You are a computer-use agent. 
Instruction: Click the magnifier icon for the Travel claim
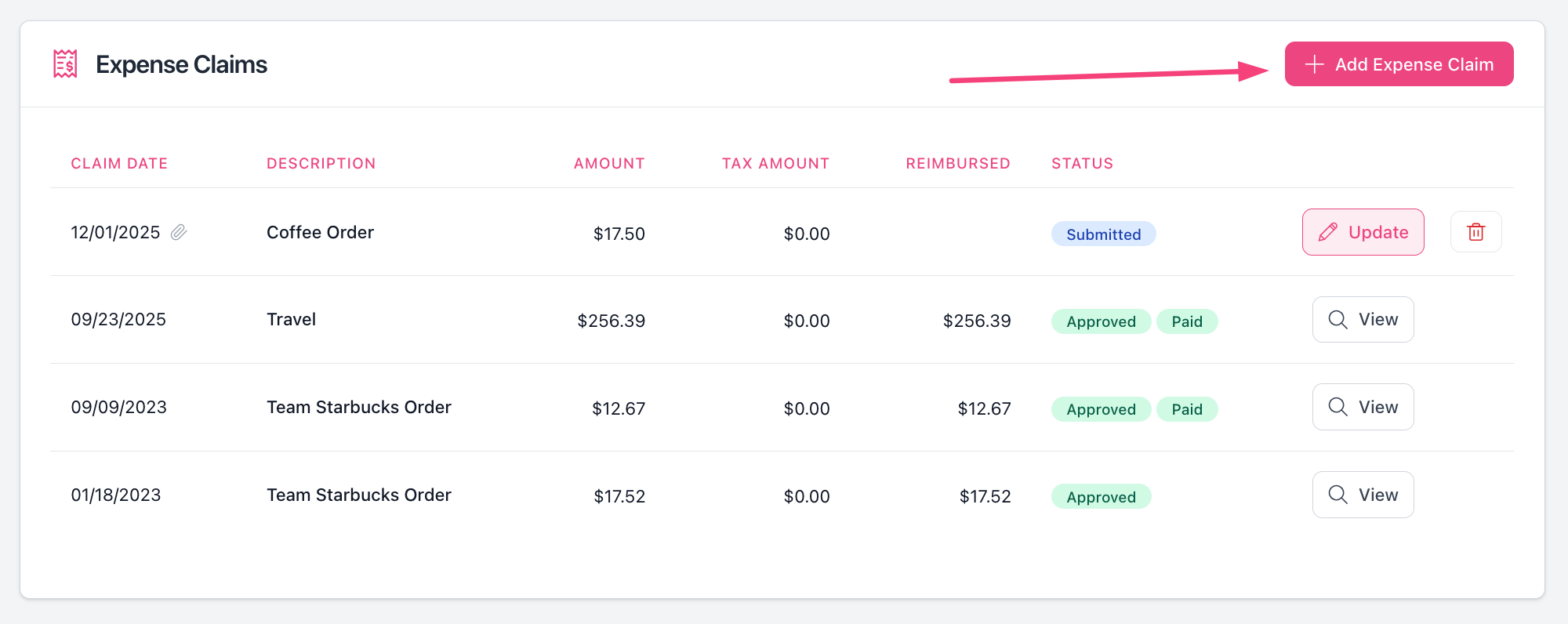point(1338,320)
